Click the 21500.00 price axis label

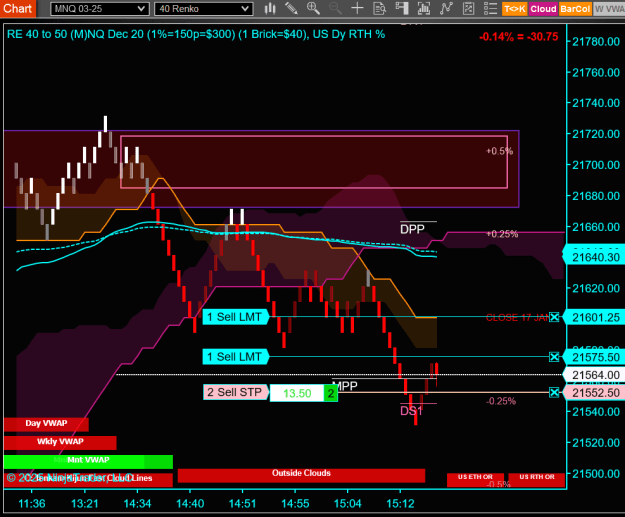pyautogui.click(x=596, y=474)
